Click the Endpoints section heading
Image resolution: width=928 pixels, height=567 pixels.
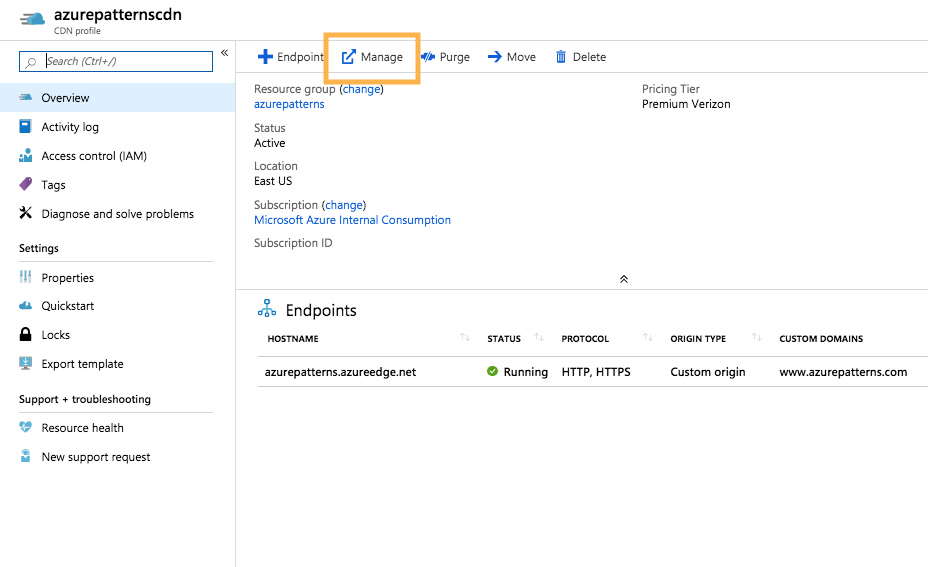[x=321, y=310]
